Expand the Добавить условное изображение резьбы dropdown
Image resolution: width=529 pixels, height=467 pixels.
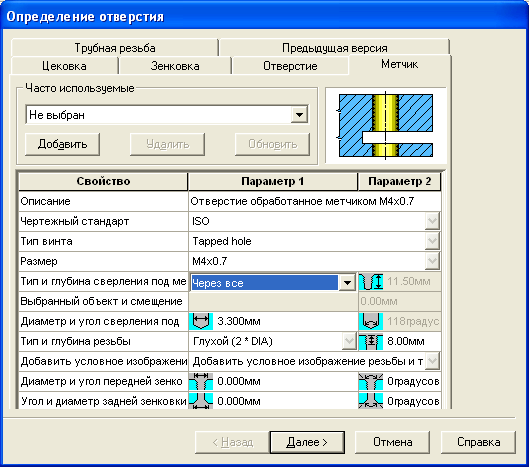(x=433, y=361)
